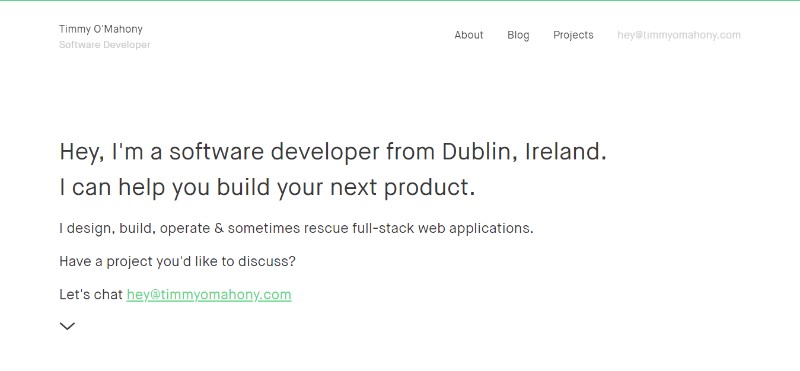Click the green loading bar at top

(x=400, y=1)
